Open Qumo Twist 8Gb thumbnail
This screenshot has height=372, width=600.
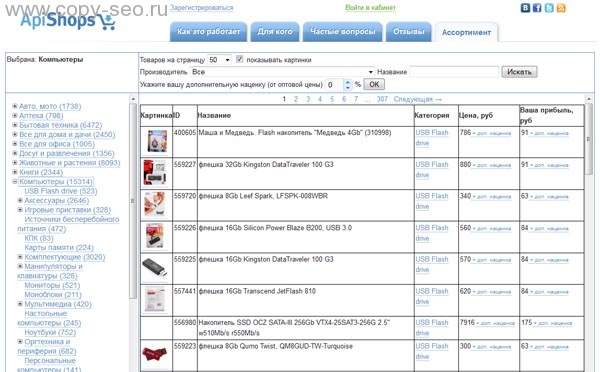(x=155, y=354)
